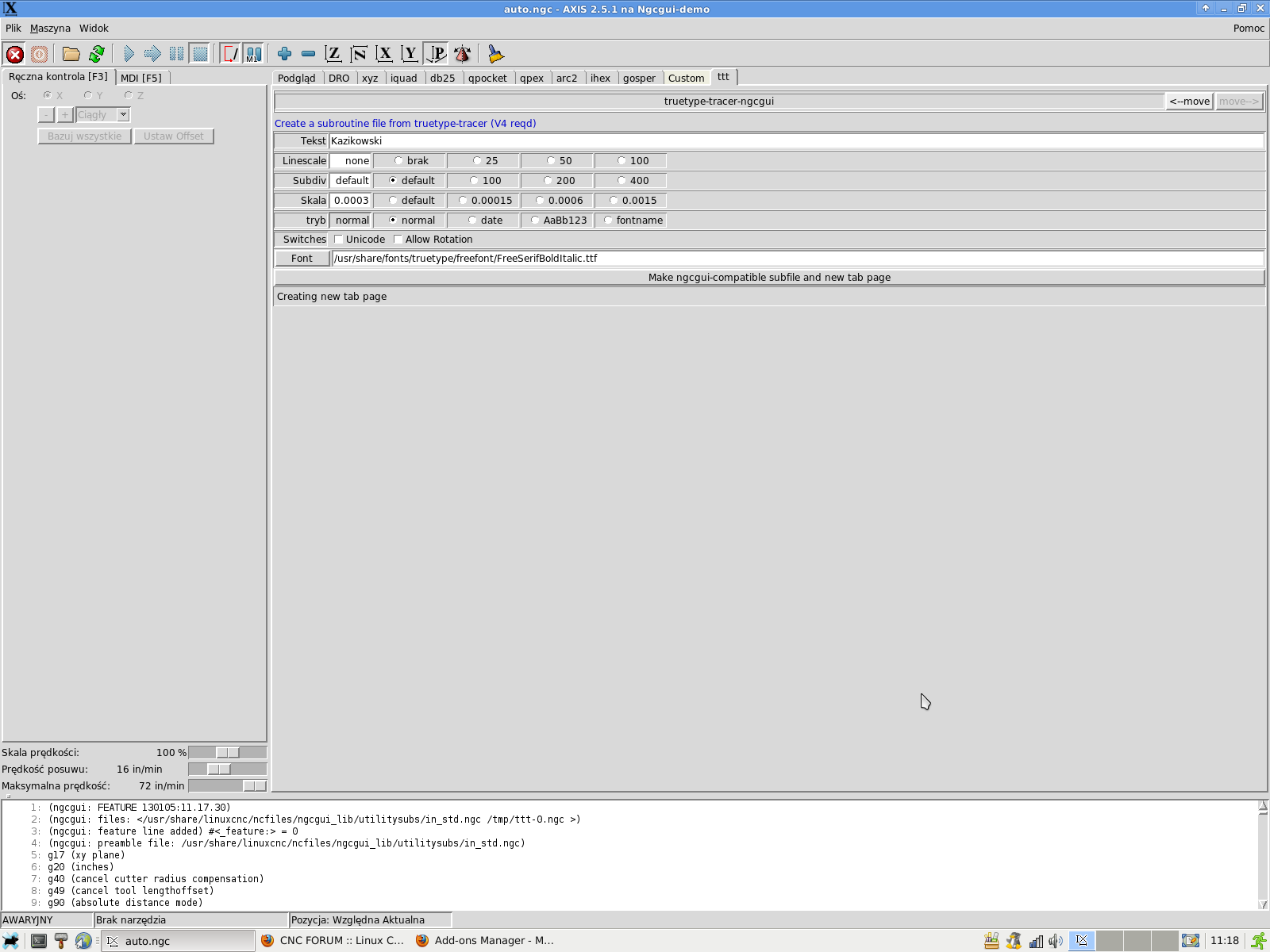Image resolution: width=1270 pixels, height=952 pixels.
Task: Click the network signal tray icon
Action: [x=1036, y=941]
